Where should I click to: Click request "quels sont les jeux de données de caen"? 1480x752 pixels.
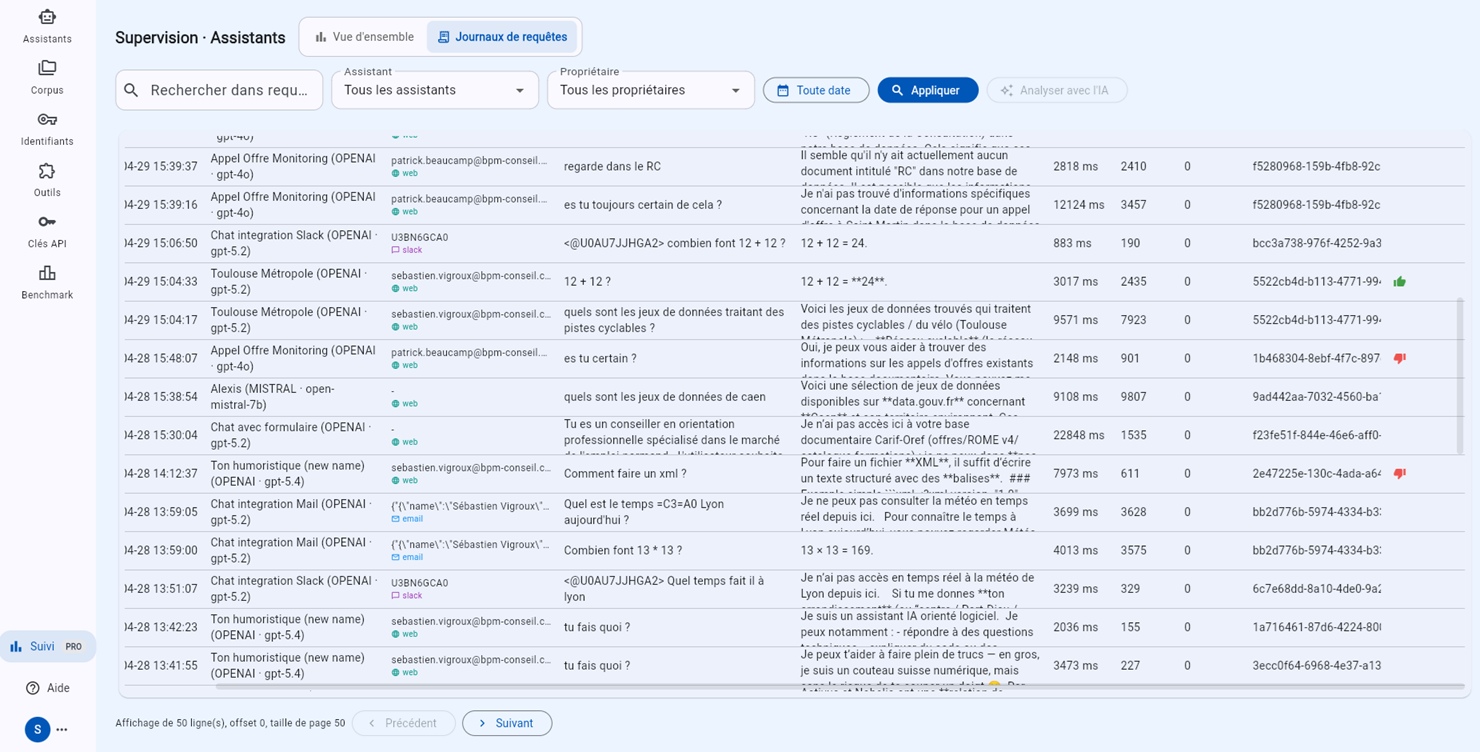coord(665,397)
